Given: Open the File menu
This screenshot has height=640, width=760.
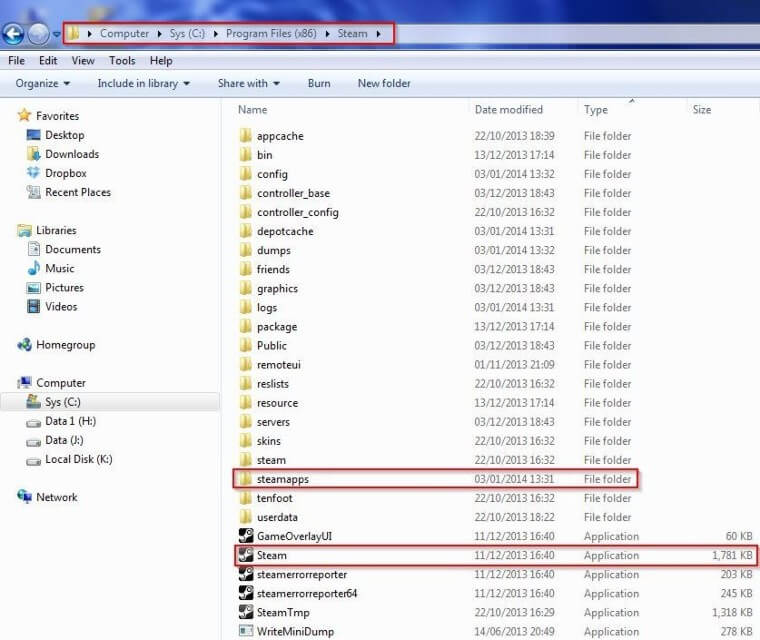Looking at the screenshot, I should click(16, 61).
